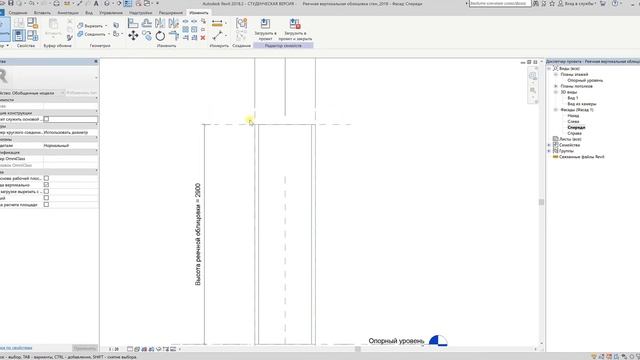Viewport: 640px width, 360px height.
Task: Click the properties help link at bottom
Action: (16, 348)
